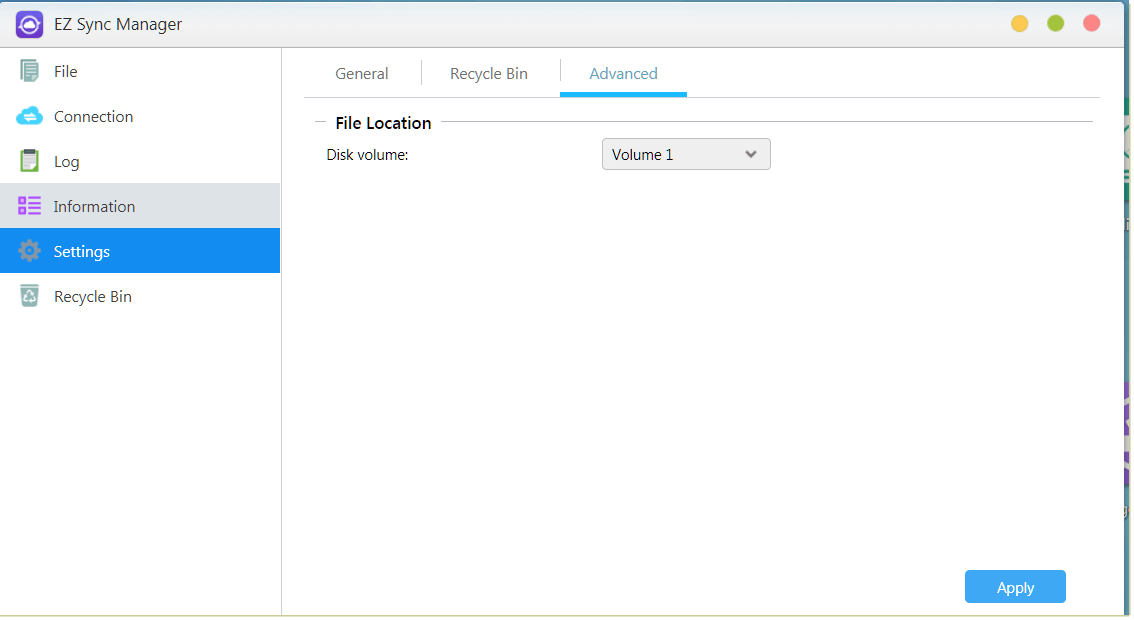Open the Information section
1134x620 pixels.
(140, 206)
